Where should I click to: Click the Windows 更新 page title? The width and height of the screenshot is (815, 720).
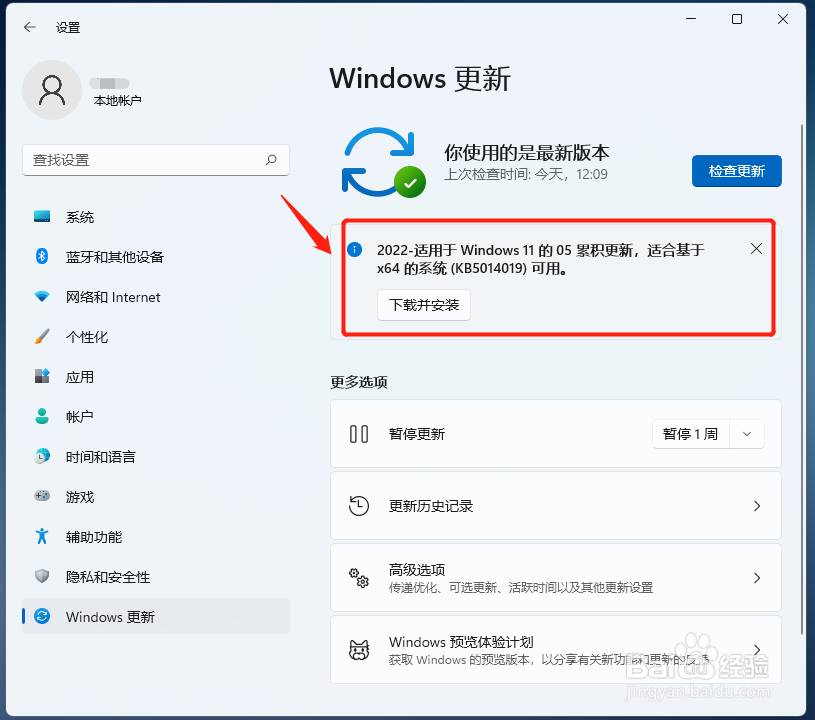tap(420, 78)
